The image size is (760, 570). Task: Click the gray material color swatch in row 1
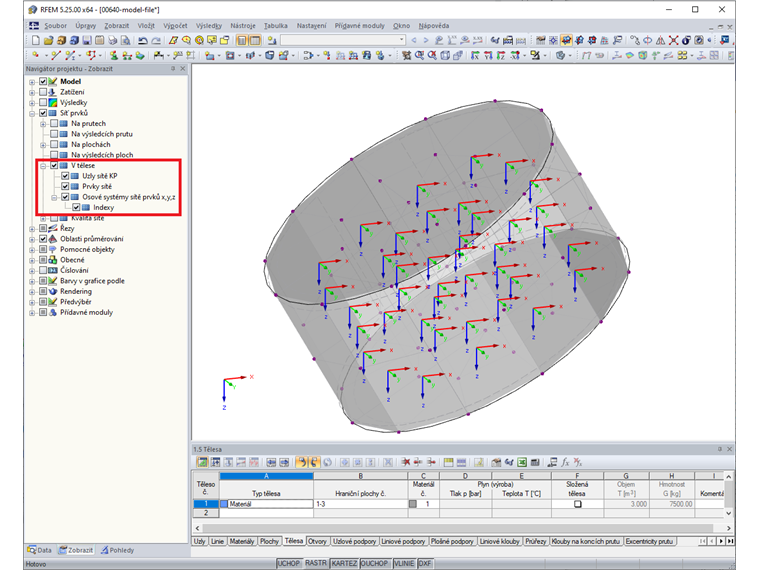[413, 504]
